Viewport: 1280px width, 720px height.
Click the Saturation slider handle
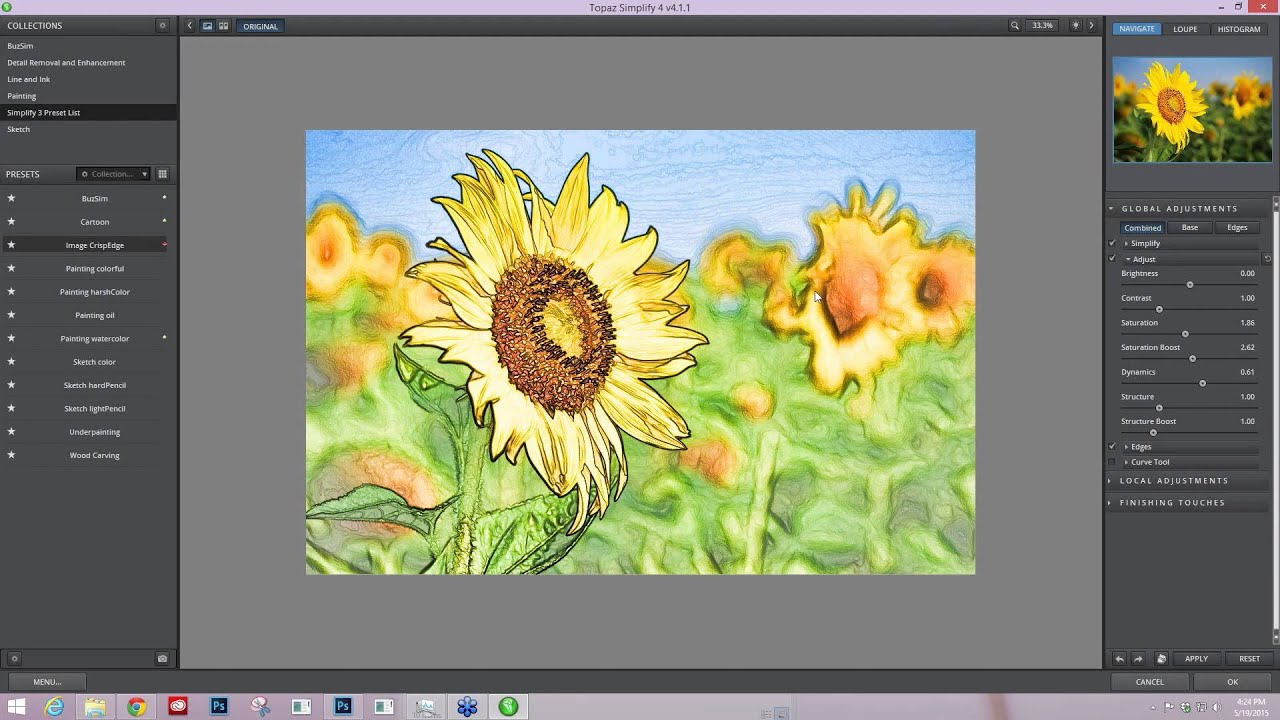1185,334
